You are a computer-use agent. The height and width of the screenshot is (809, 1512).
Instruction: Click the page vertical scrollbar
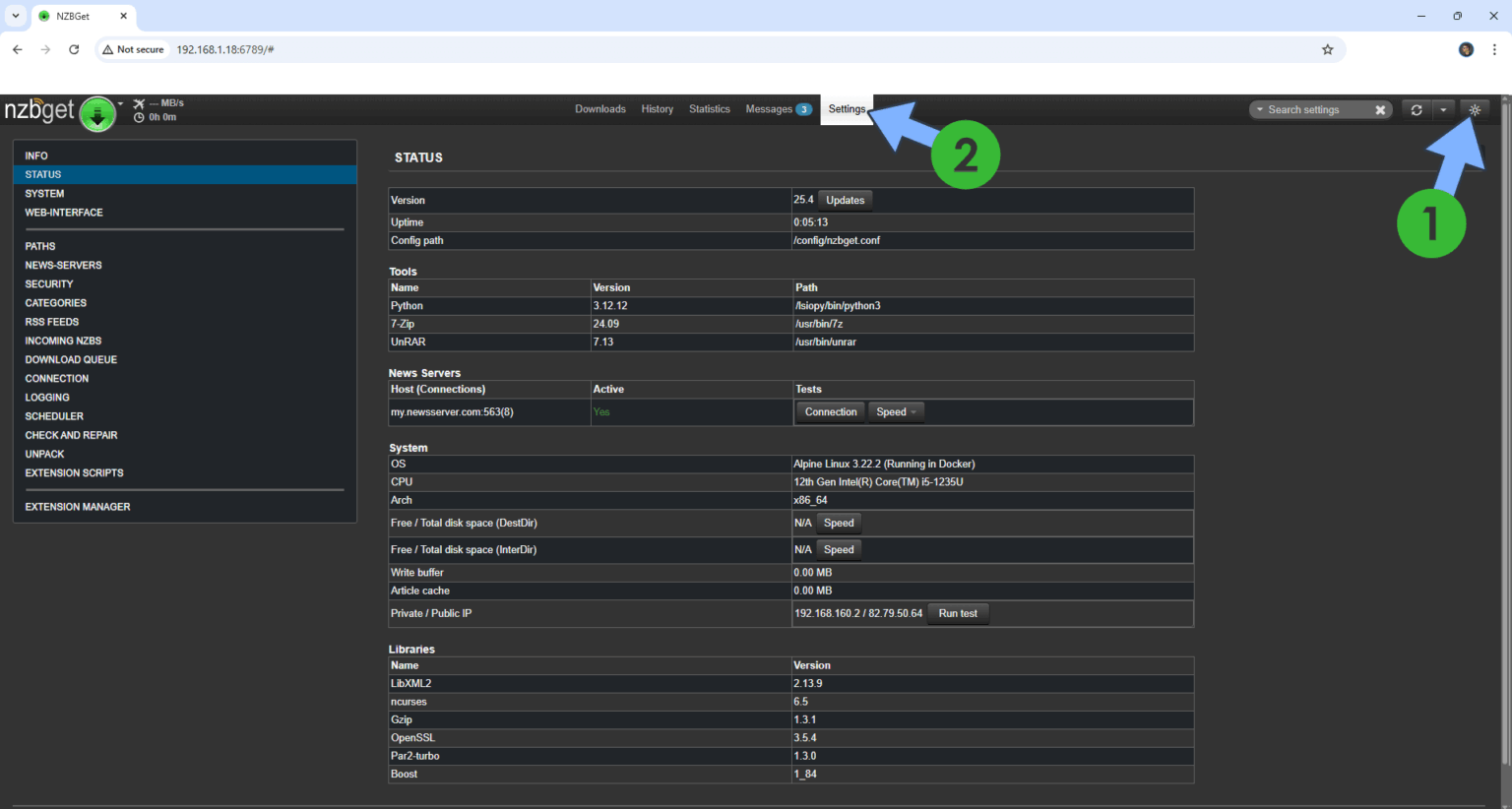[1505, 433]
